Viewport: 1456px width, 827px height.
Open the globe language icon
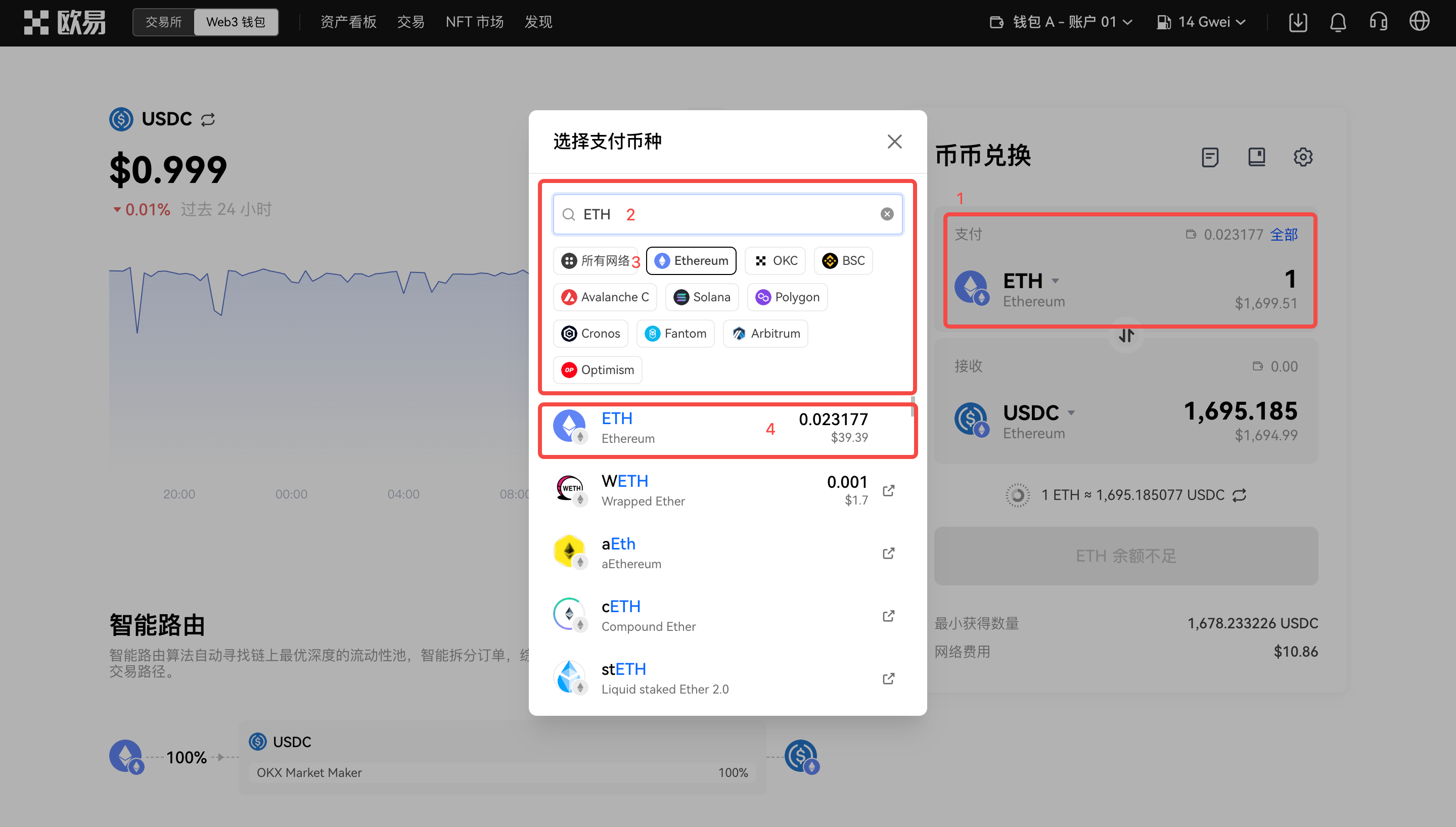(1419, 22)
